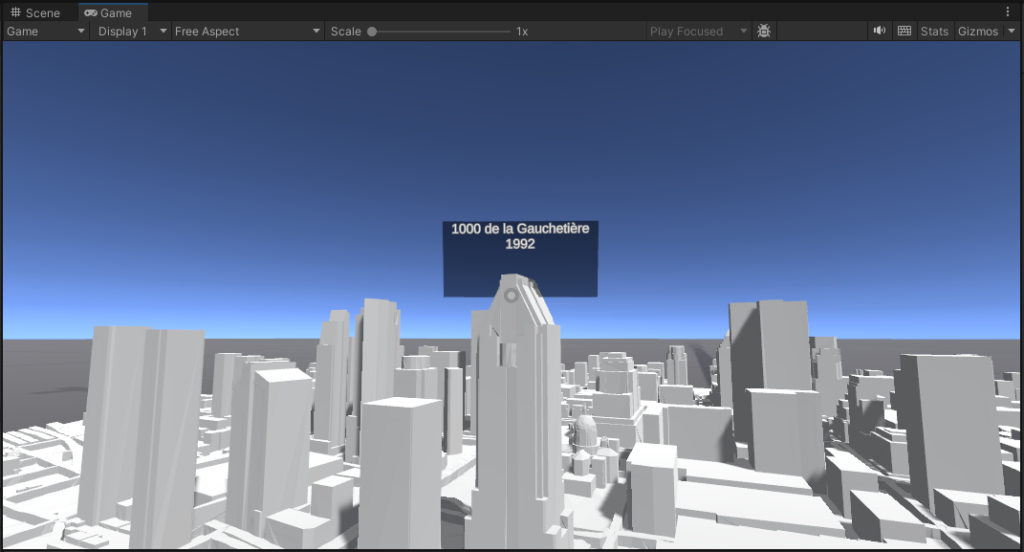The image size is (1024, 552).
Task: Toggle the Frame Debugger bug icon
Action: pyautogui.click(x=764, y=31)
